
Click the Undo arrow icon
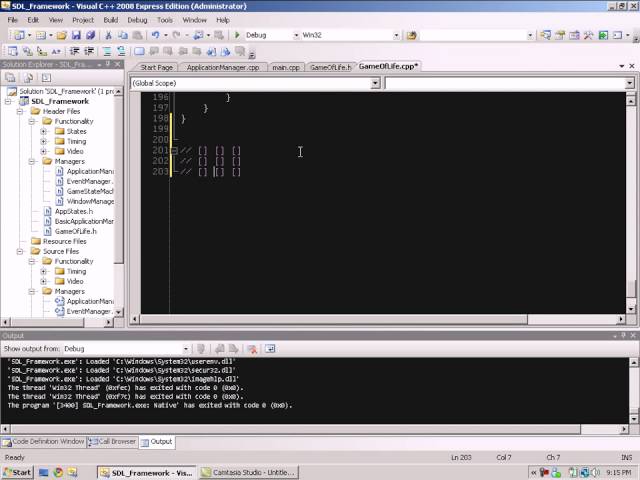pyautogui.click(x=156, y=35)
